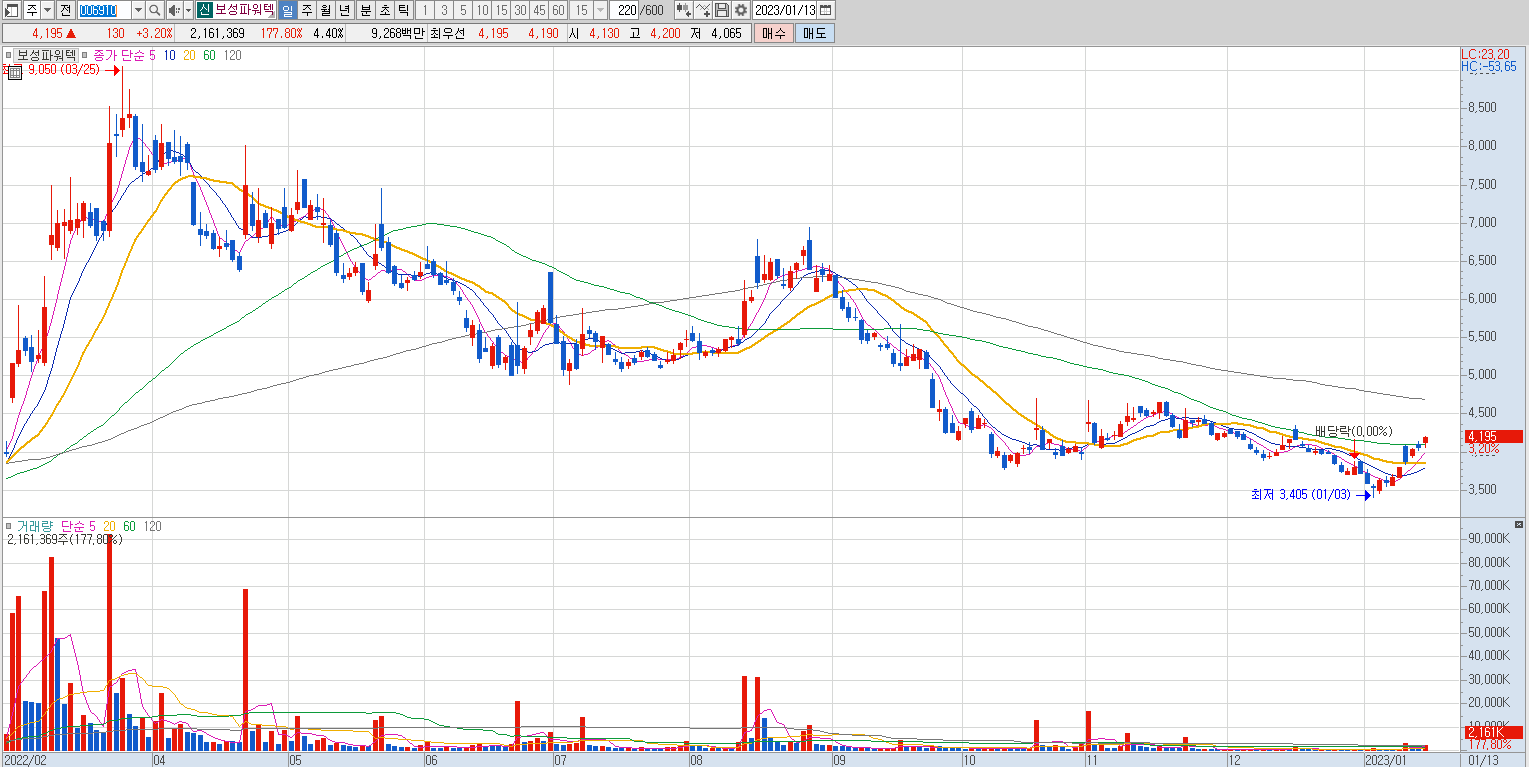This screenshot has height=767, width=1529.
Task: Open the calendar date picker icon
Action: [x=826, y=10]
